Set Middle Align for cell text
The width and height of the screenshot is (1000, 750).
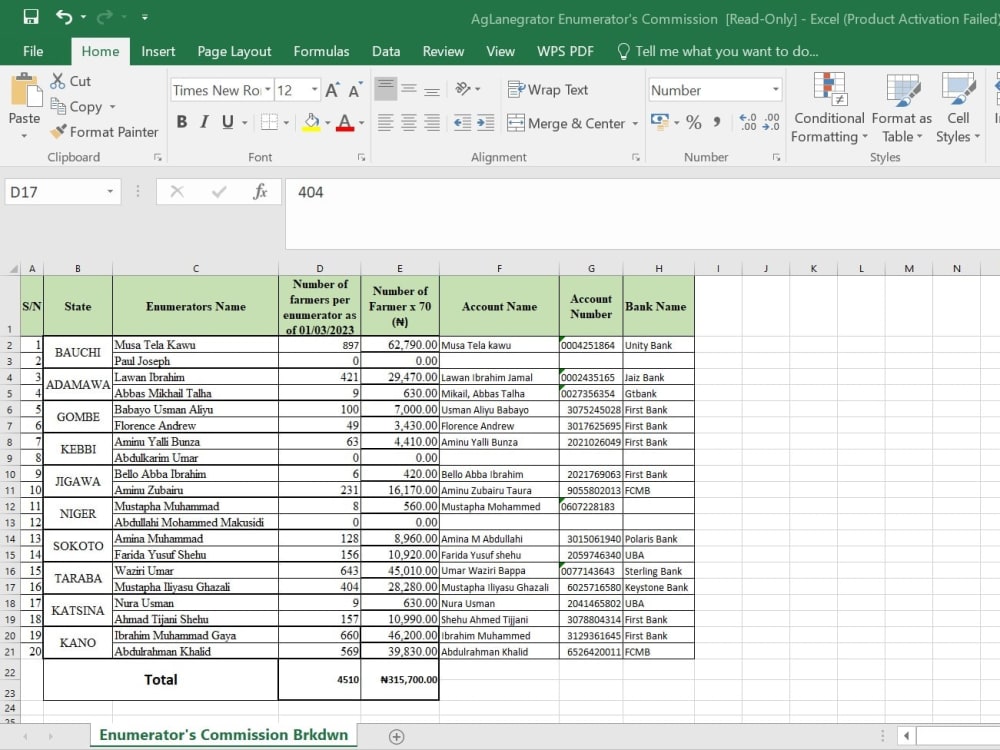(409, 89)
